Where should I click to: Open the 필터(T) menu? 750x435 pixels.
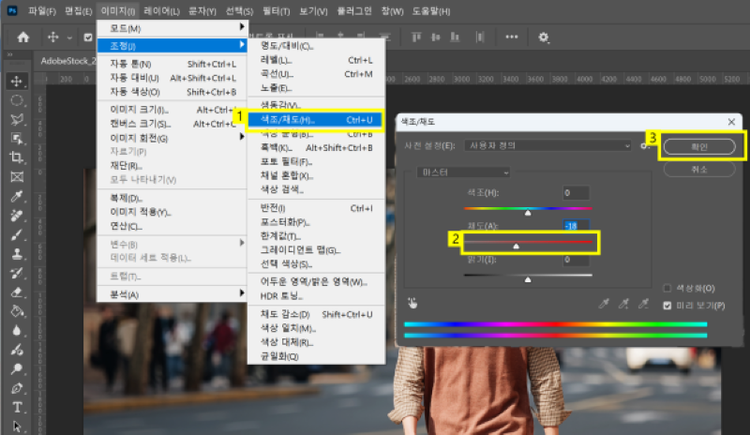click(276, 11)
